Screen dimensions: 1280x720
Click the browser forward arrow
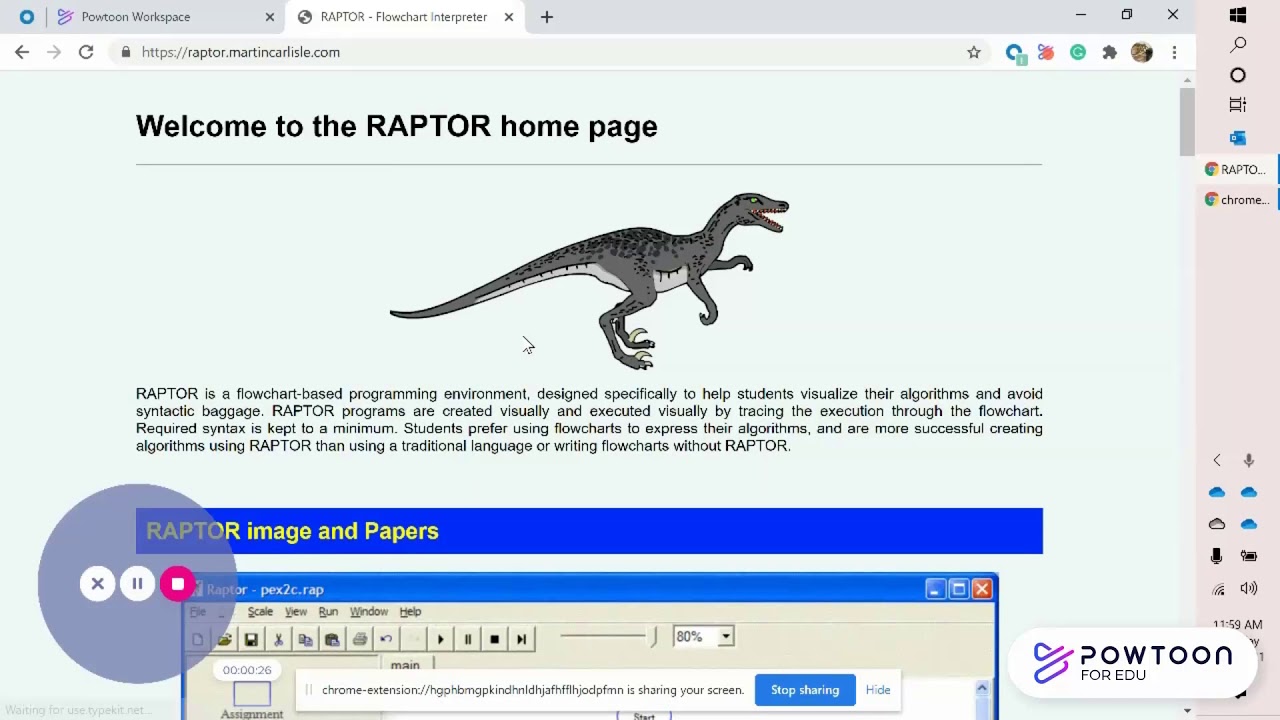click(54, 52)
